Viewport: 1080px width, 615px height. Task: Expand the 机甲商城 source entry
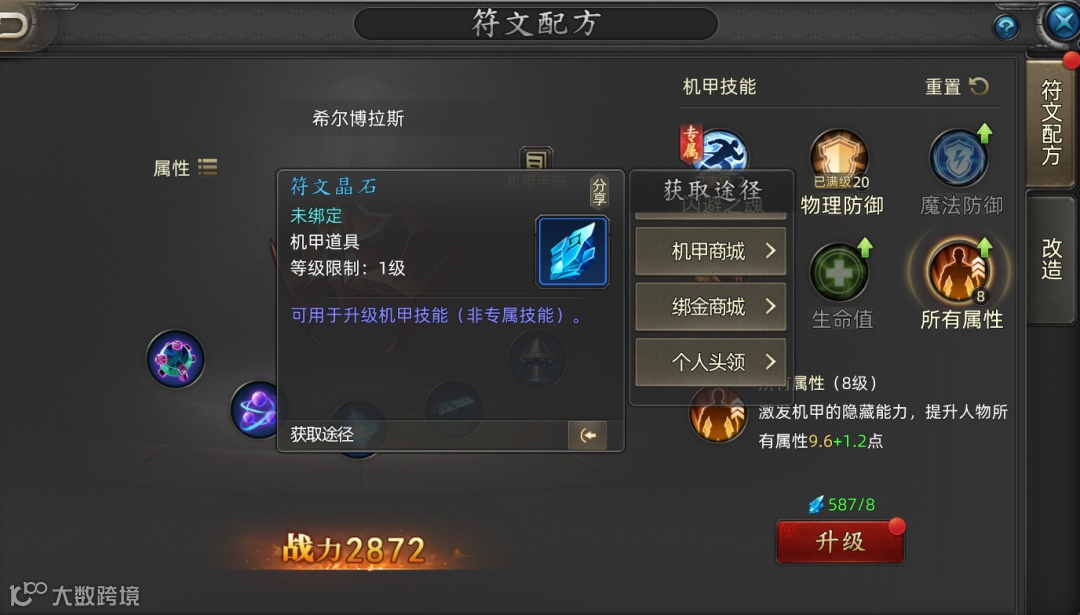pos(710,251)
